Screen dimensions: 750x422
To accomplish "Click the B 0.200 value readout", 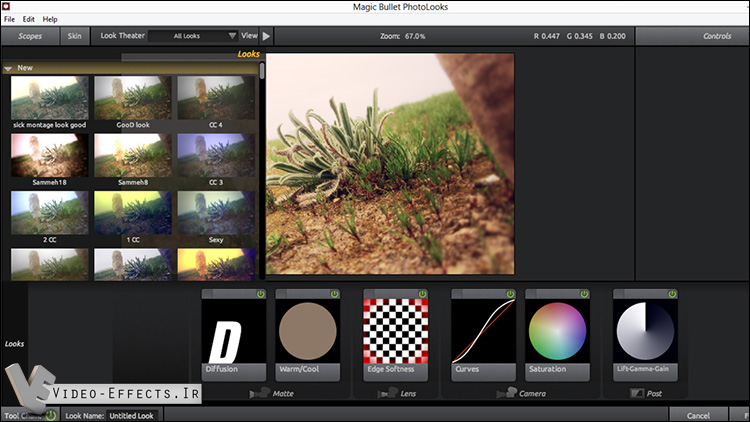I will pyautogui.click(x=613, y=36).
